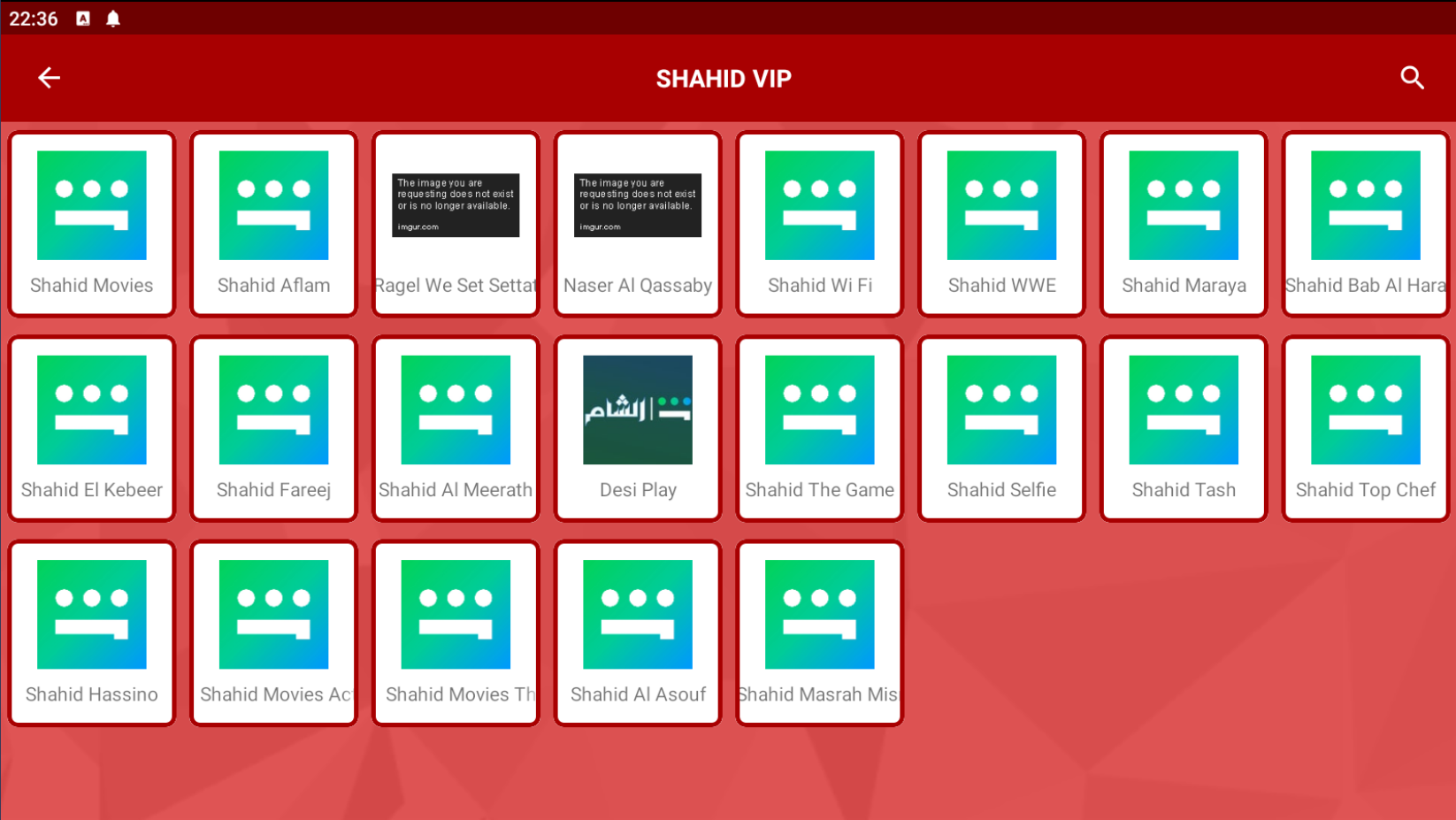
Task: Select the Ragel We Set Settat tile
Action: 456,224
